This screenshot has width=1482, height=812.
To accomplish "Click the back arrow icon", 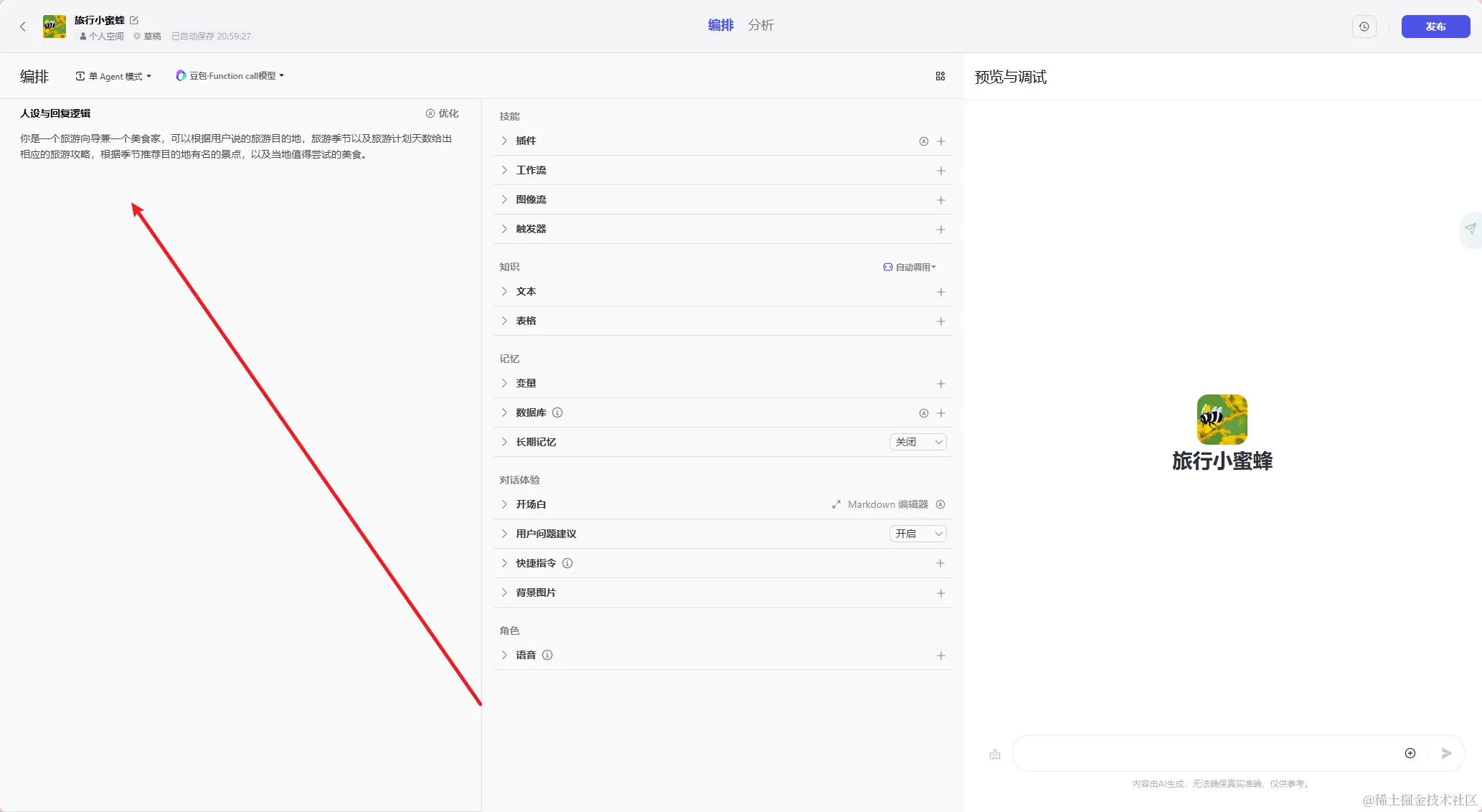I will [x=23, y=27].
